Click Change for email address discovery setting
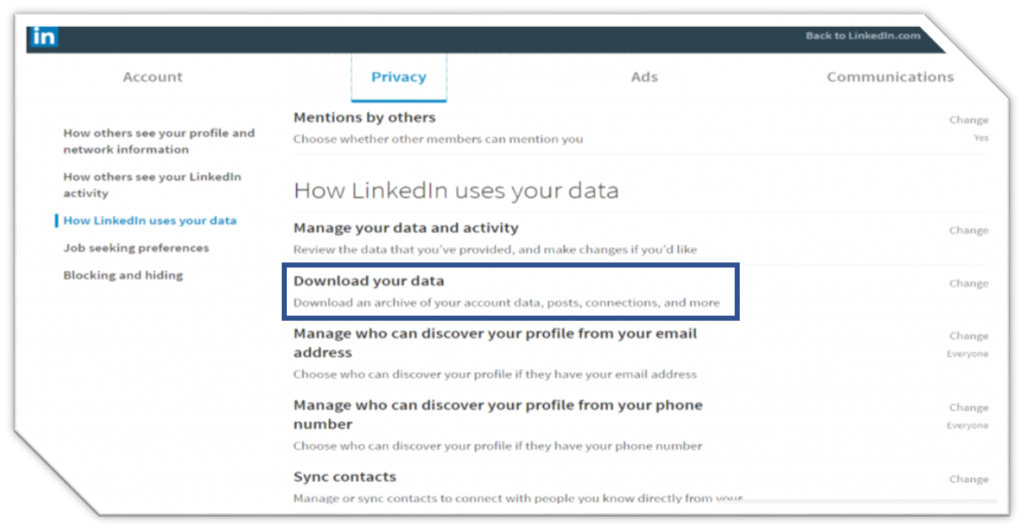Viewport: 1024px width, 530px height. coord(968,336)
